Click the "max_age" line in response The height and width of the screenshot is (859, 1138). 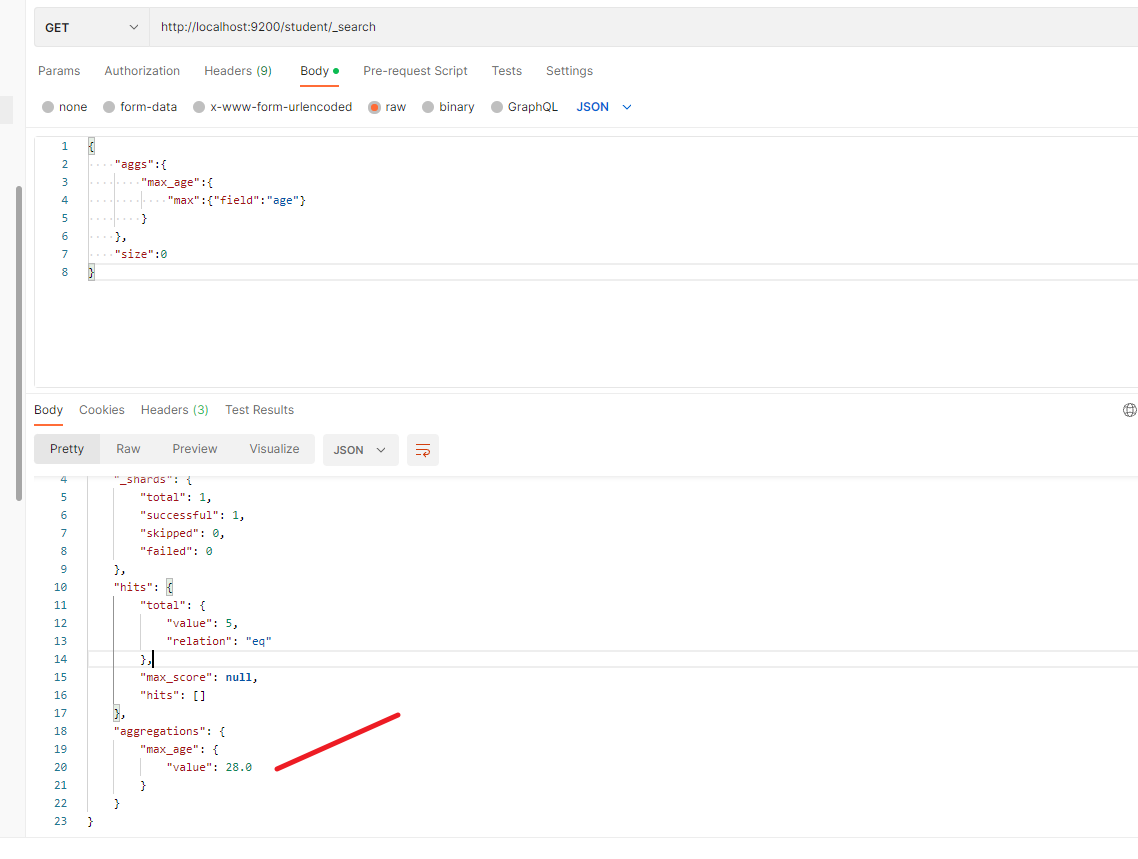tap(179, 749)
